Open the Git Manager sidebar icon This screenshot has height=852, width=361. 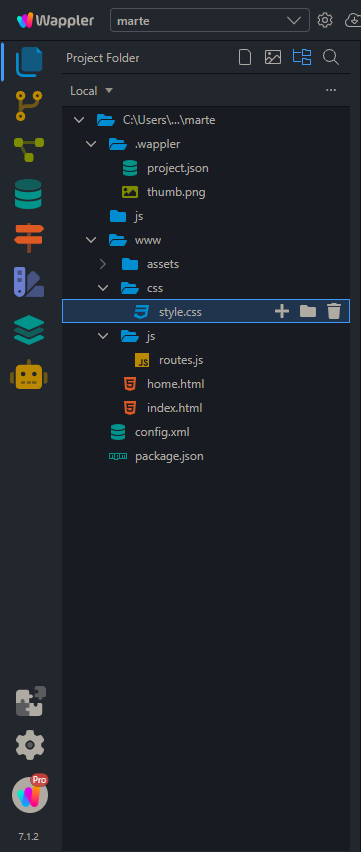(x=29, y=106)
